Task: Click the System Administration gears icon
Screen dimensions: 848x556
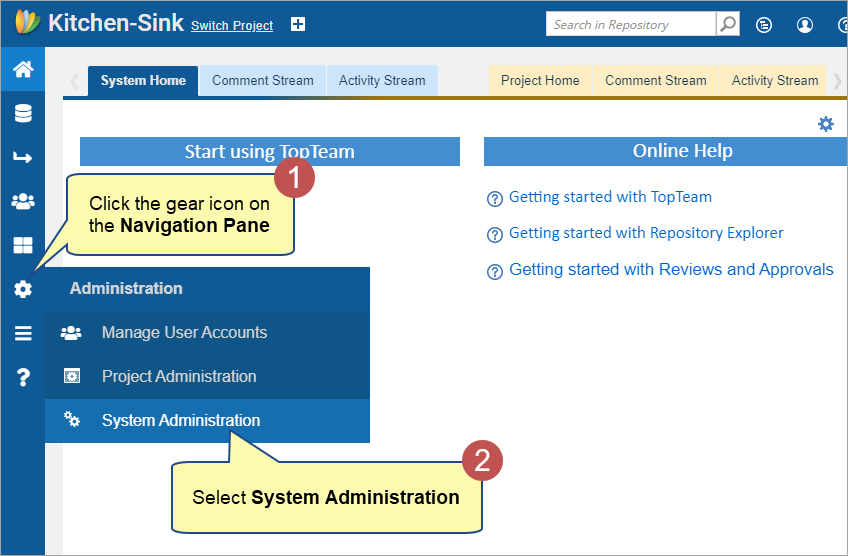Action: pyautogui.click(x=71, y=419)
